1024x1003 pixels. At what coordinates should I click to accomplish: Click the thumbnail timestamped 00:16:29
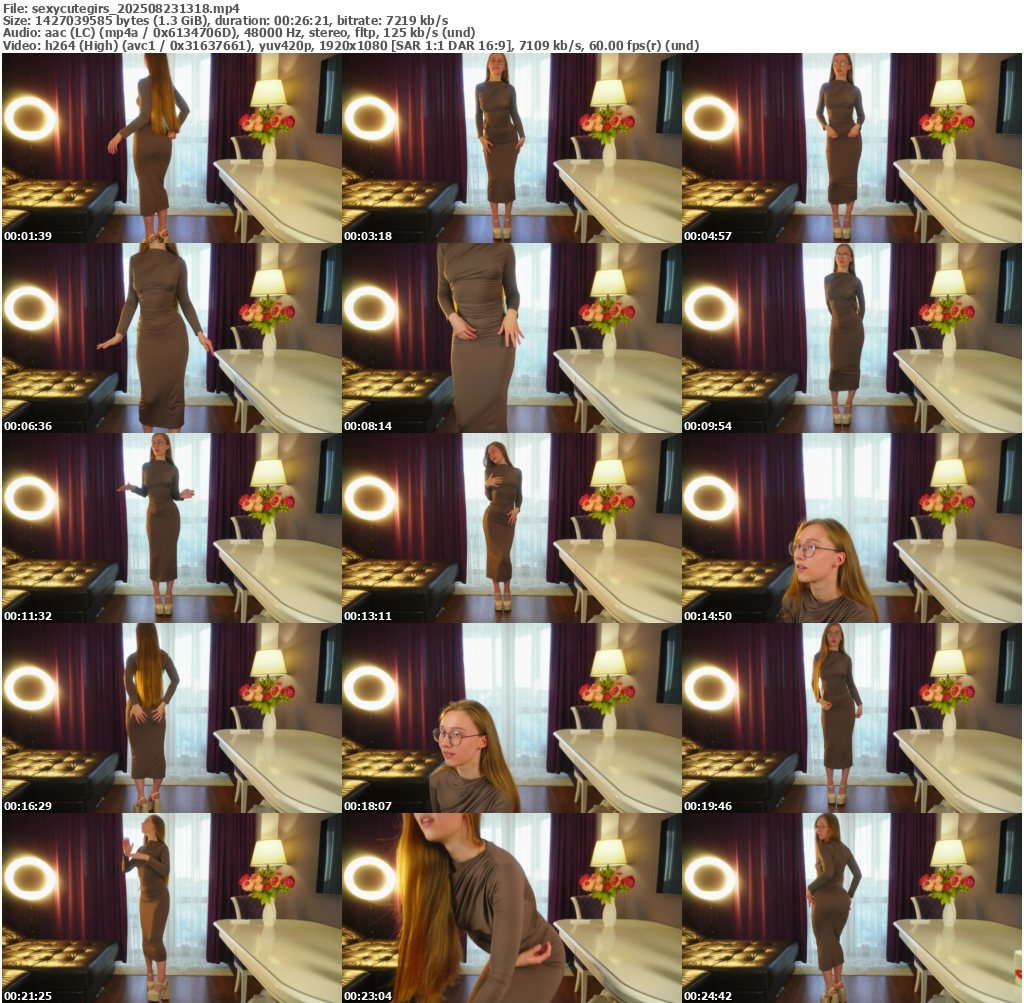[172, 718]
